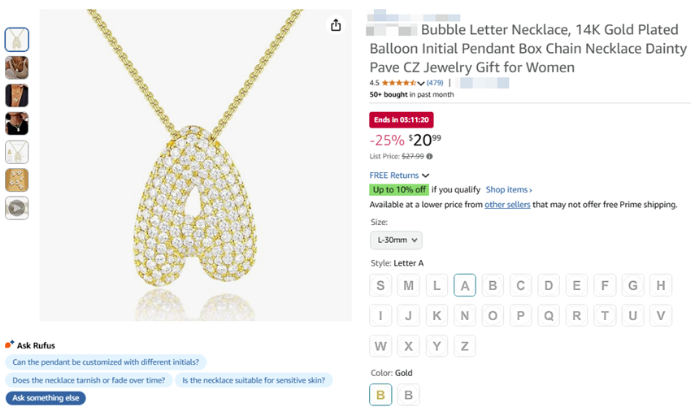Select the Gold color swatch
The width and height of the screenshot is (691, 418).
[x=381, y=395]
